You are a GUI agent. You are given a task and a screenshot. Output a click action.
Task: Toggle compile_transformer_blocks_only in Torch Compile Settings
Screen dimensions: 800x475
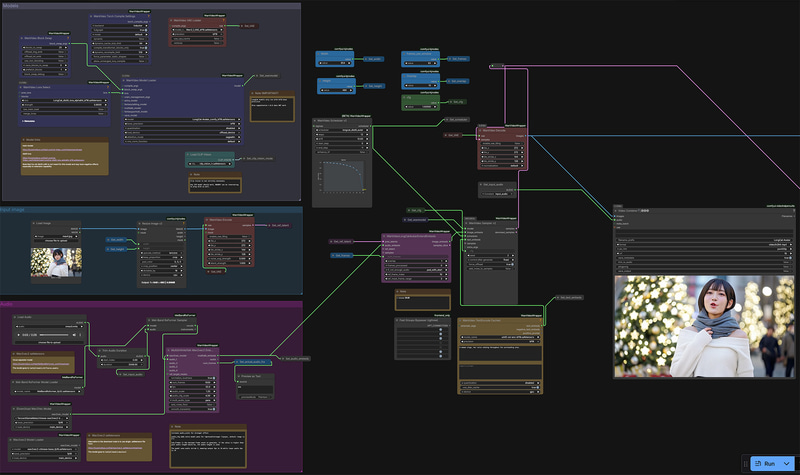click(x=120, y=48)
